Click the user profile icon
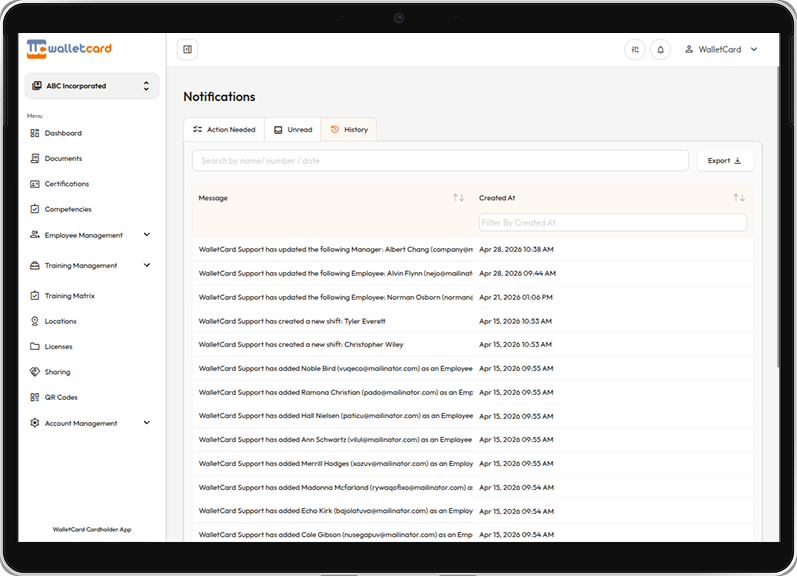The width and height of the screenshot is (797, 576). click(x=689, y=49)
